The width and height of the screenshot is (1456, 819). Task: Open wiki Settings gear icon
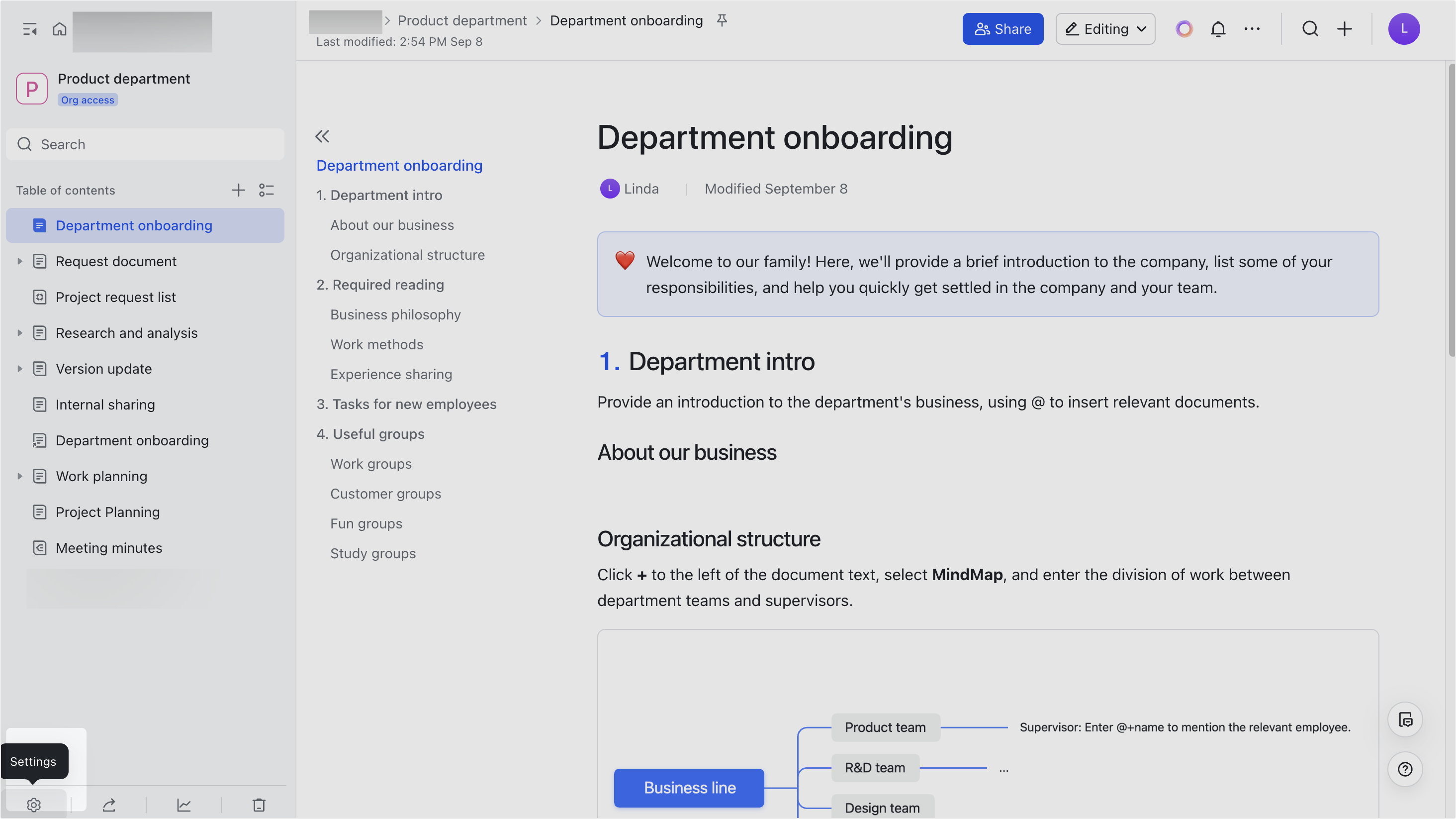(34, 805)
